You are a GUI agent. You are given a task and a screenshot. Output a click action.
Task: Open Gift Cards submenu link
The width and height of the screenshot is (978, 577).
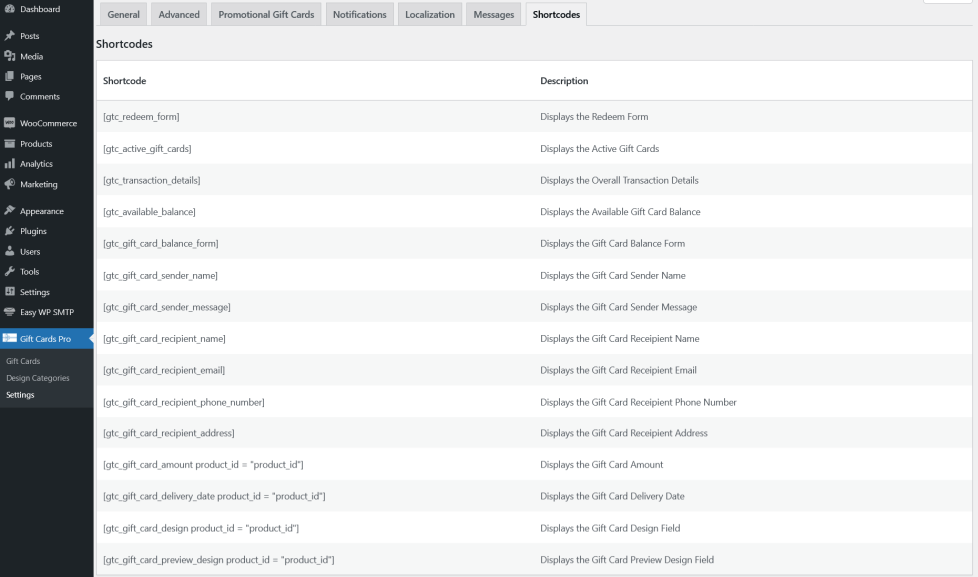[x=23, y=361]
